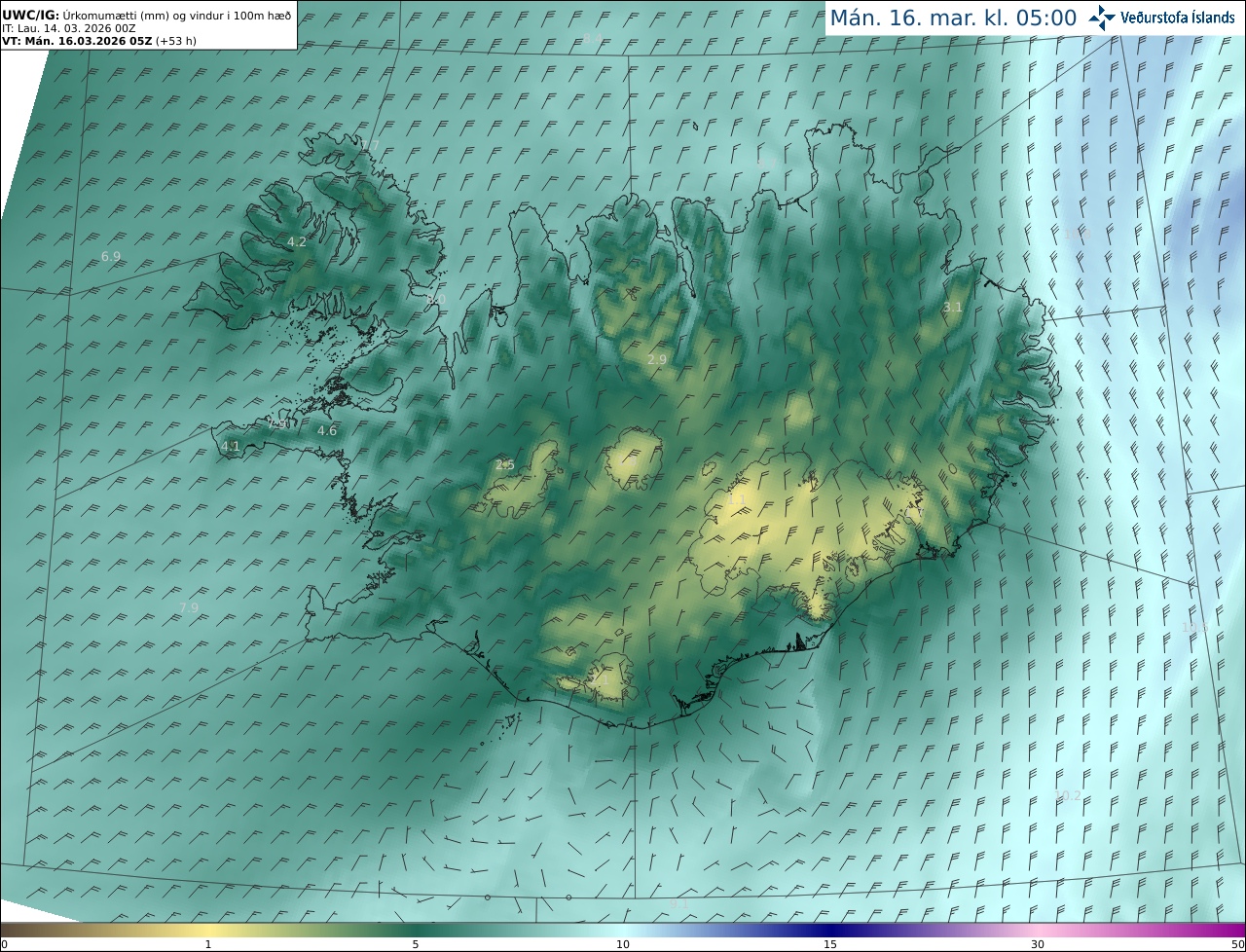The height and width of the screenshot is (952, 1246).
Task: Click the 3.1 value in northeast Iceland
Action: (x=952, y=307)
